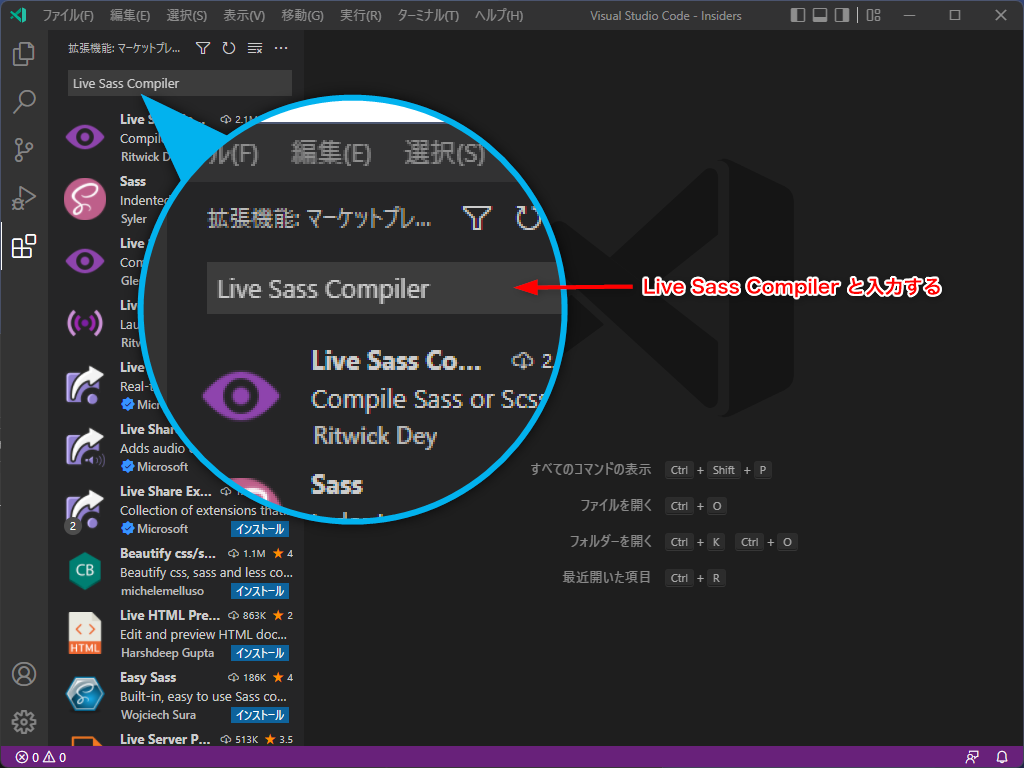Install Live HTML Previewer extension
1024x768 pixels.
260,653
